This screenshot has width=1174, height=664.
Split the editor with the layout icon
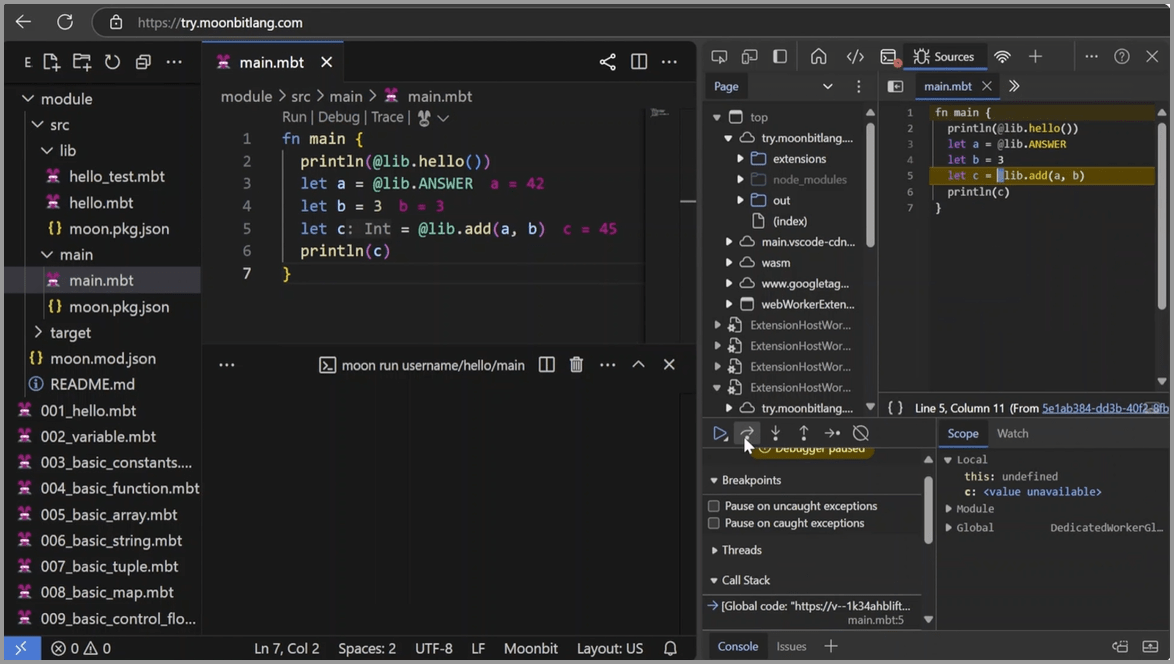pos(639,62)
